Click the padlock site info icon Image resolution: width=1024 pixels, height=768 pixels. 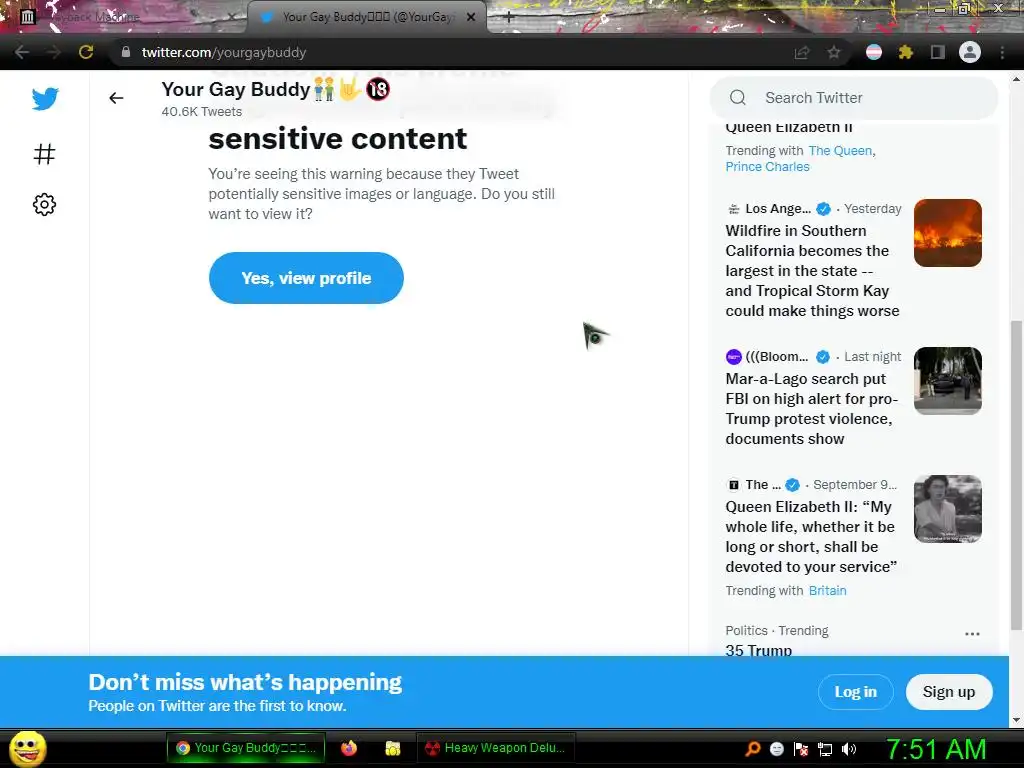click(x=126, y=52)
